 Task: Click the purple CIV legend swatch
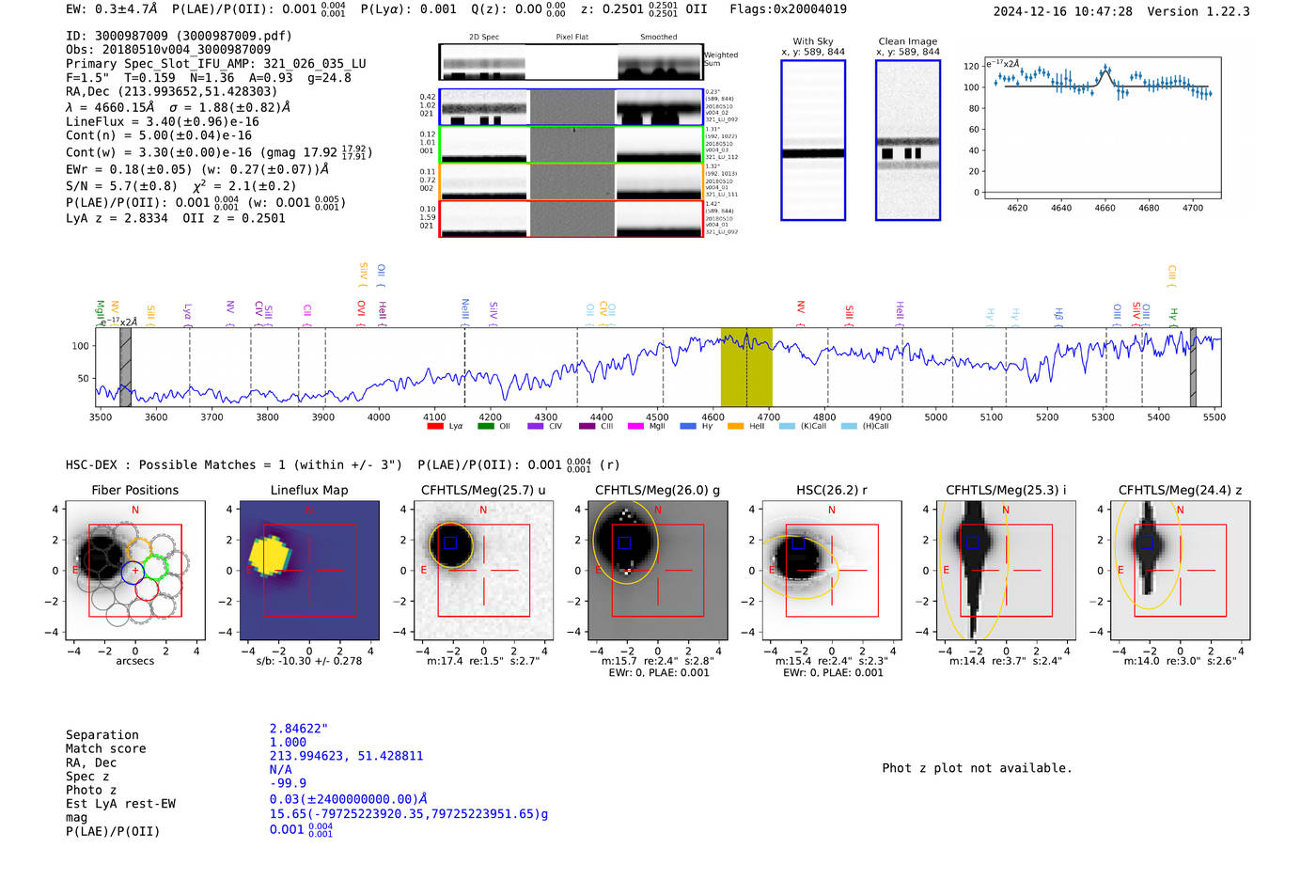click(536, 426)
